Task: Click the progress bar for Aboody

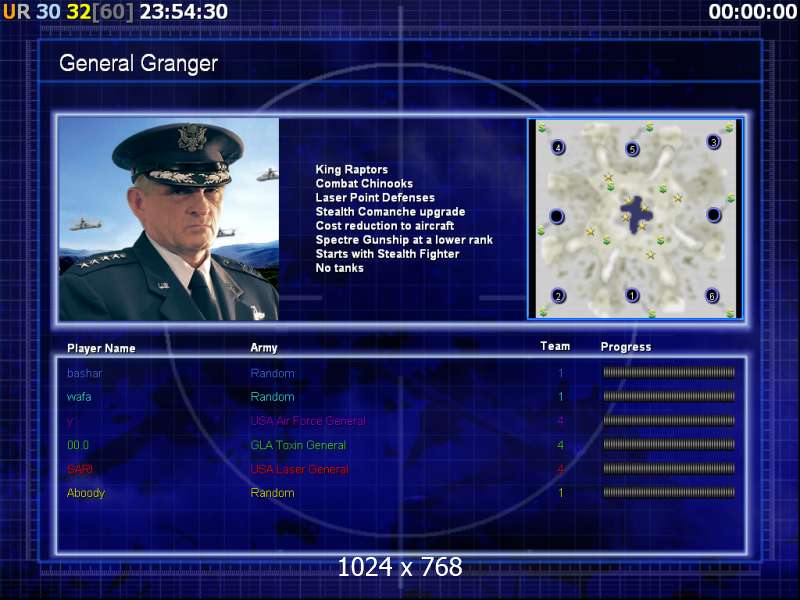Action: pos(669,492)
